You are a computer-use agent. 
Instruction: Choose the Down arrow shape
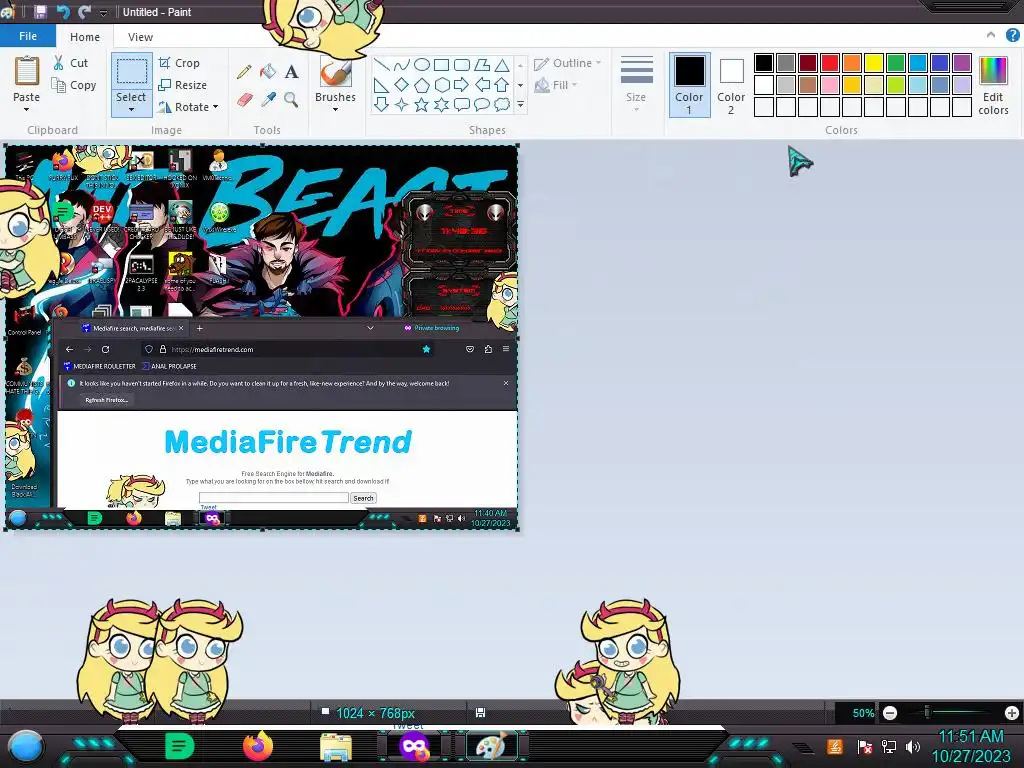click(381, 104)
